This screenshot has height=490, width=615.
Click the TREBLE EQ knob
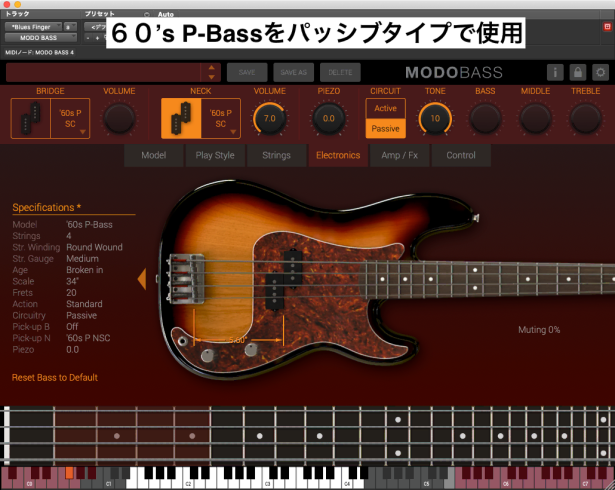(586, 118)
